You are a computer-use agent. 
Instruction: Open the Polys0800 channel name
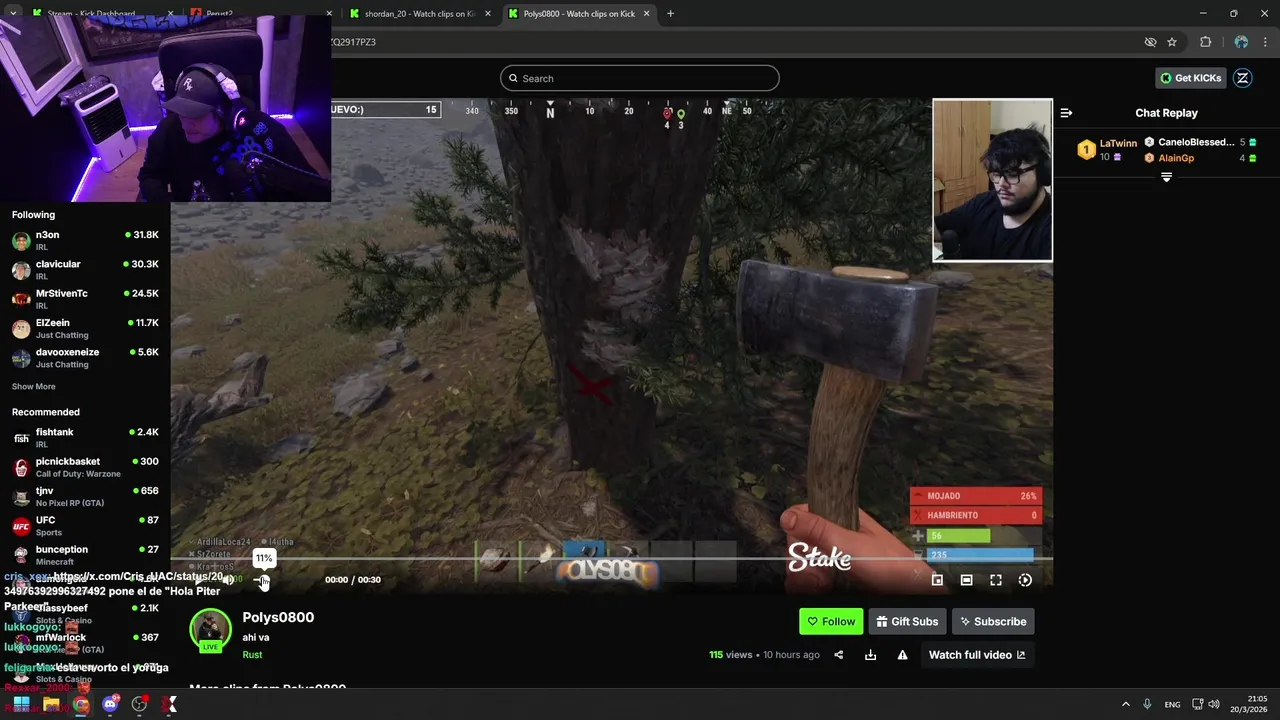click(278, 617)
